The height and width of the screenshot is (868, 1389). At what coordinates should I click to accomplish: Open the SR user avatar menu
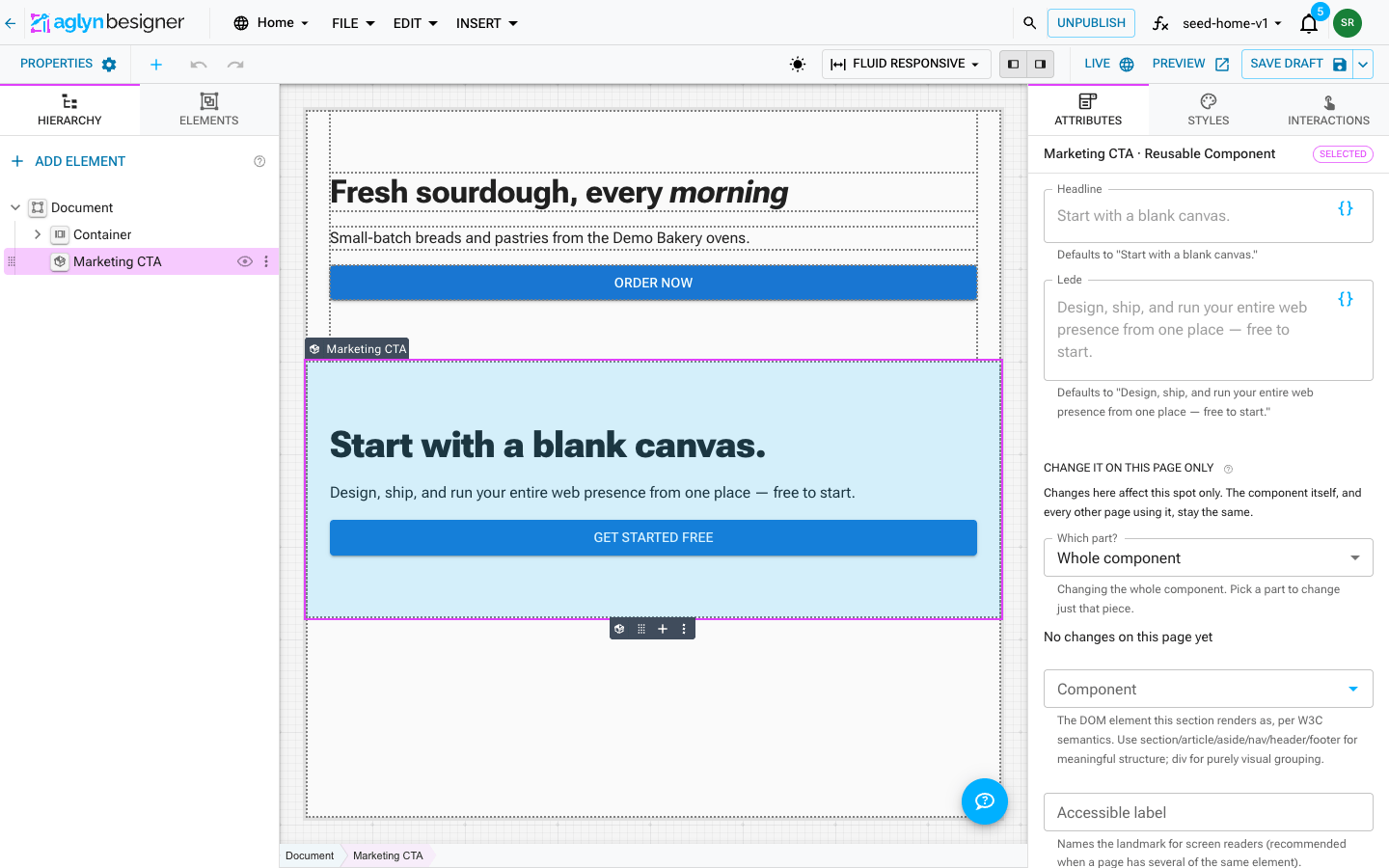pyautogui.click(x=1348, y=23)
